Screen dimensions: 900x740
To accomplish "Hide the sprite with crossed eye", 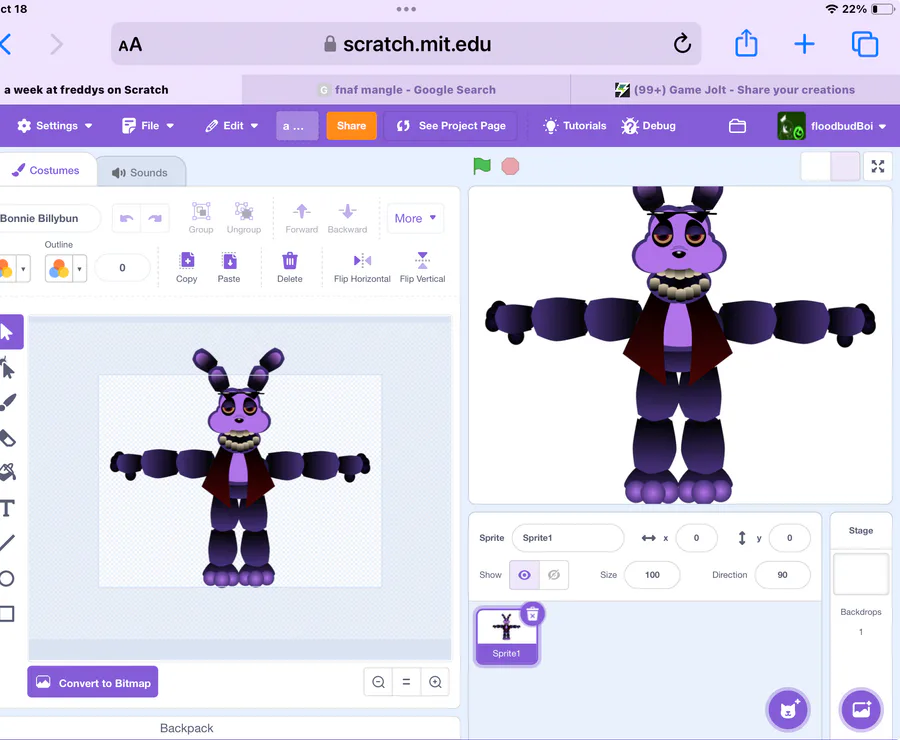I will pyautogui.click(x=554, y=575).
